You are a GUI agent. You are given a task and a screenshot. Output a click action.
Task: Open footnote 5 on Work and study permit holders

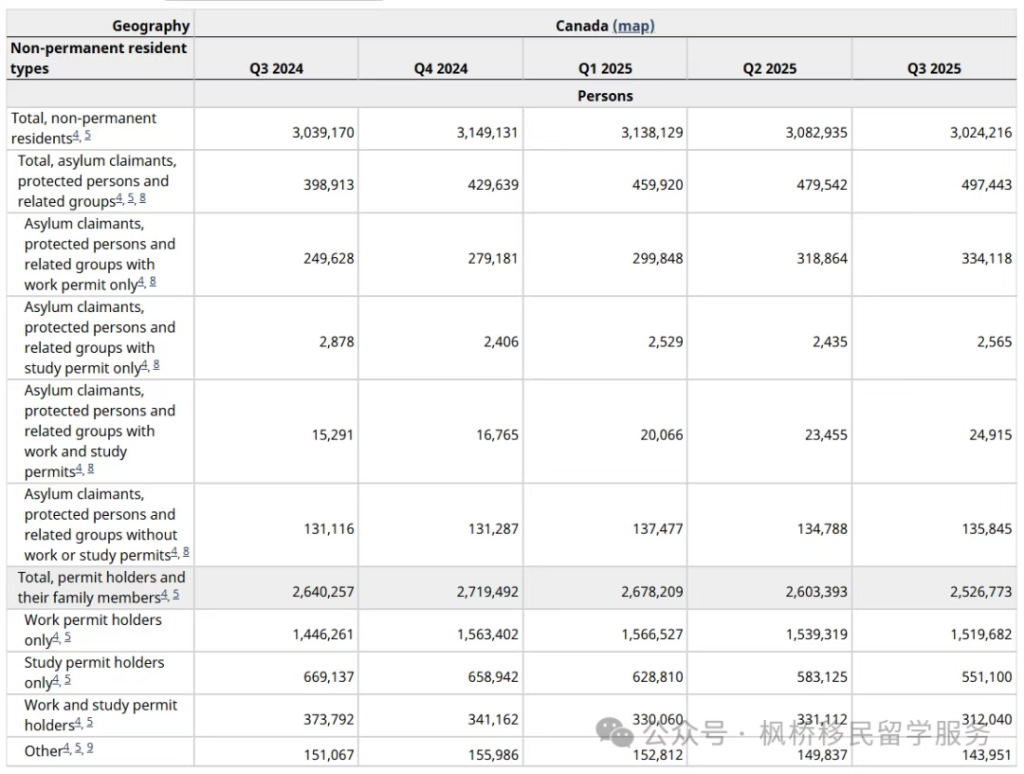pyautogui.click(x=89, y=722)
